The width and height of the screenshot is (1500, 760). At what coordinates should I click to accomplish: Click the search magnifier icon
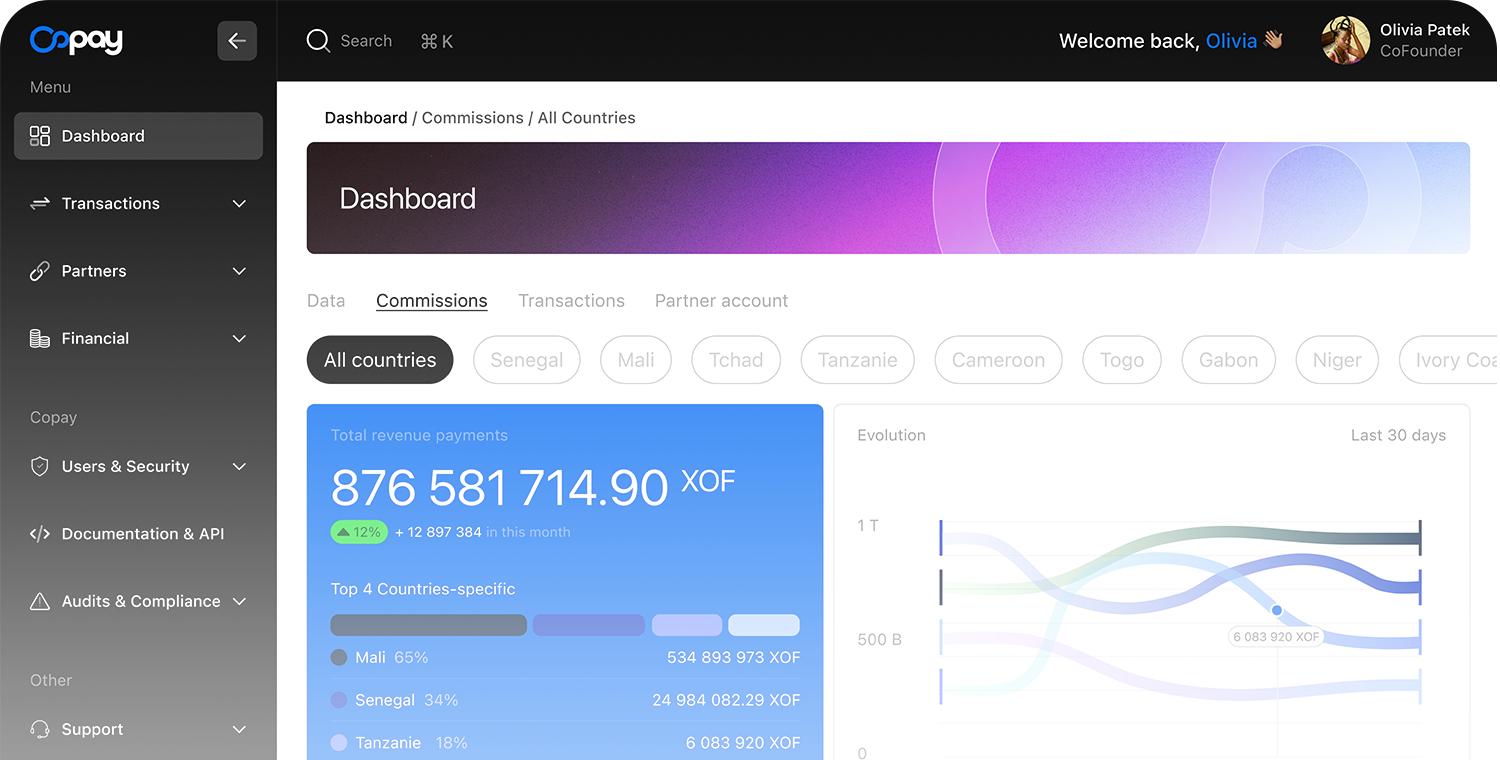318,41
